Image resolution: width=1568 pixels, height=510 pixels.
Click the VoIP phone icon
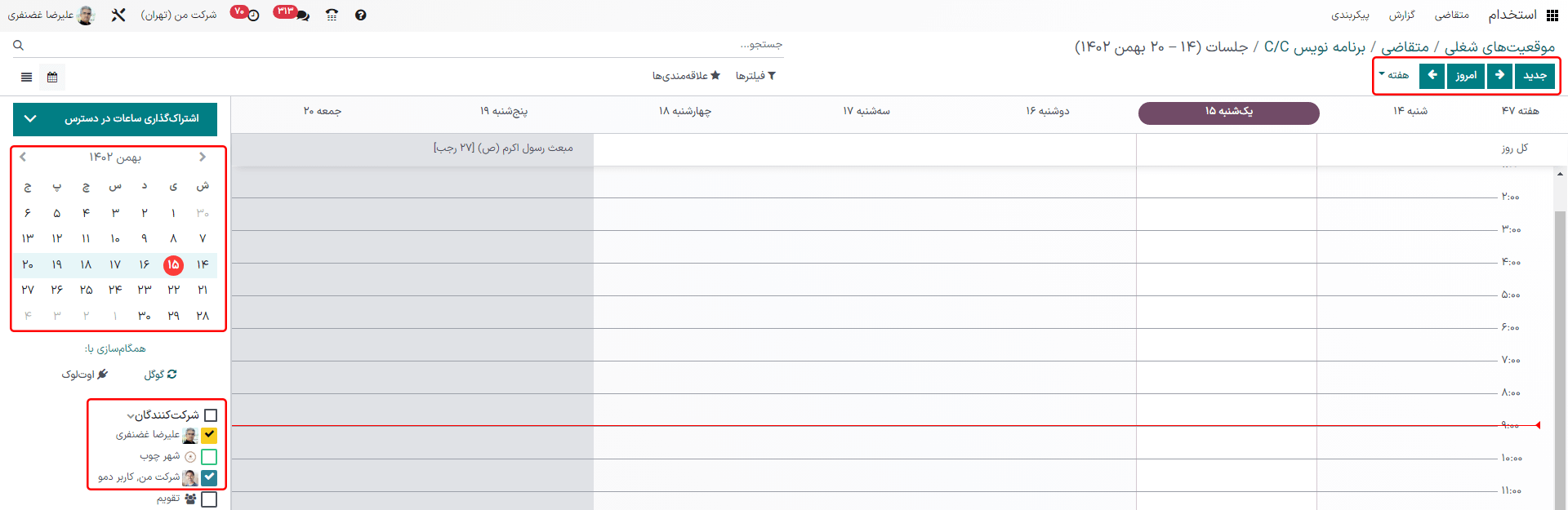pyautogui.click(x=332, y=15)
